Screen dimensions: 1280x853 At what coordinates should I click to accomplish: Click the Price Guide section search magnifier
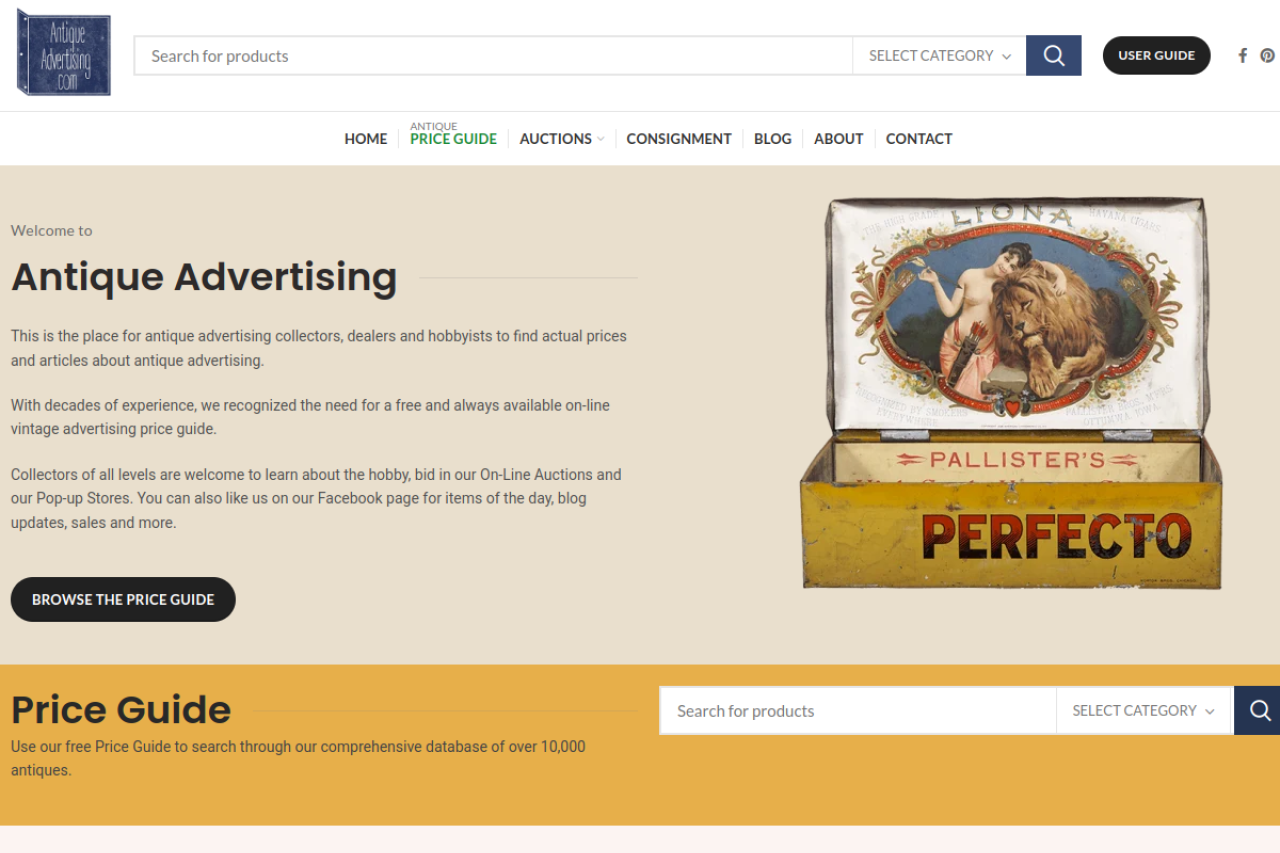[x=1258, y=711]
